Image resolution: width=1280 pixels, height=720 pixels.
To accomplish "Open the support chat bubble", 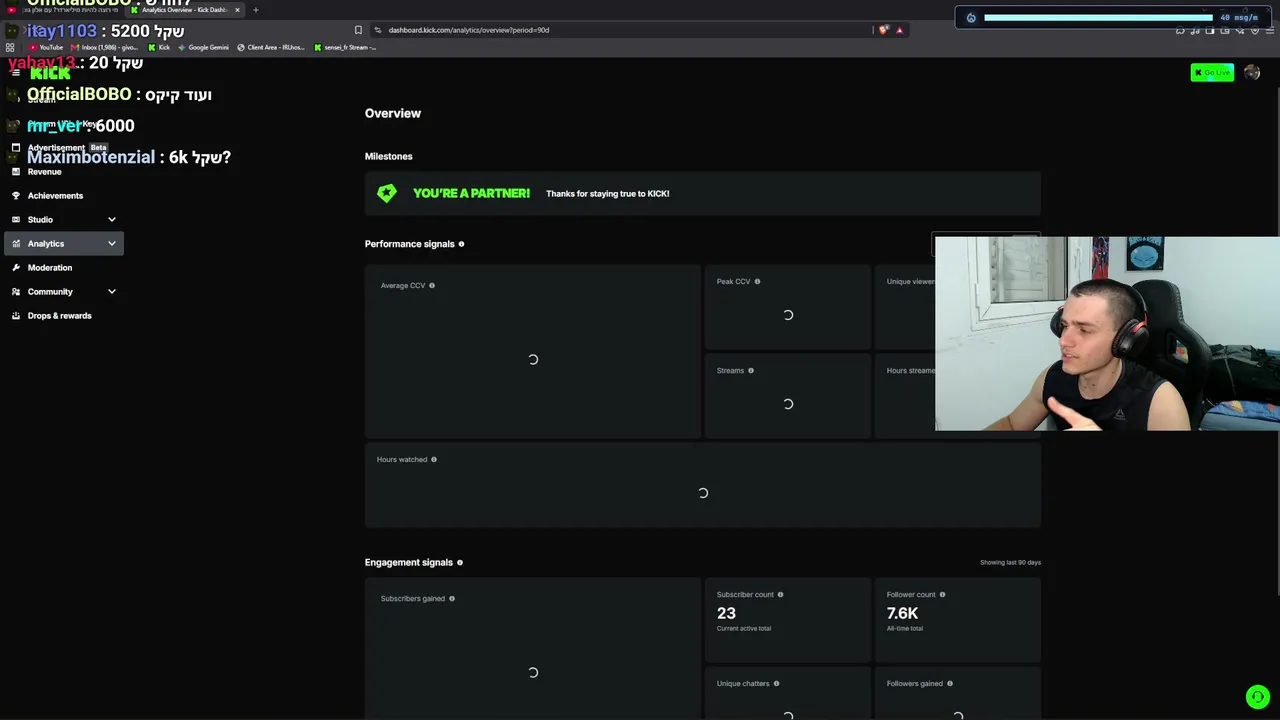I will (x=1258, y=697).
